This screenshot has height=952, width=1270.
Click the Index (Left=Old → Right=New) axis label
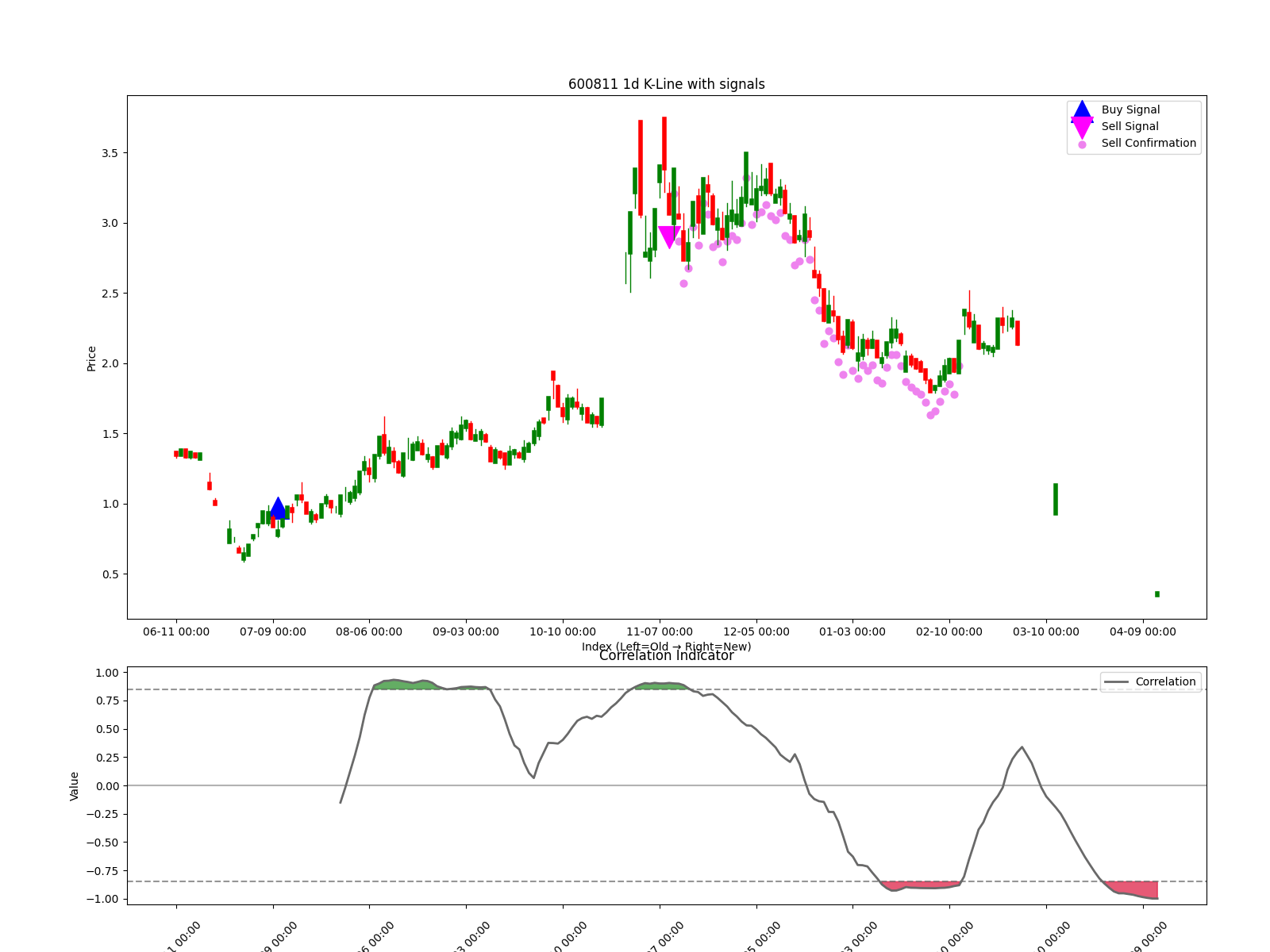pyautogui.click(x=667, y=646)
